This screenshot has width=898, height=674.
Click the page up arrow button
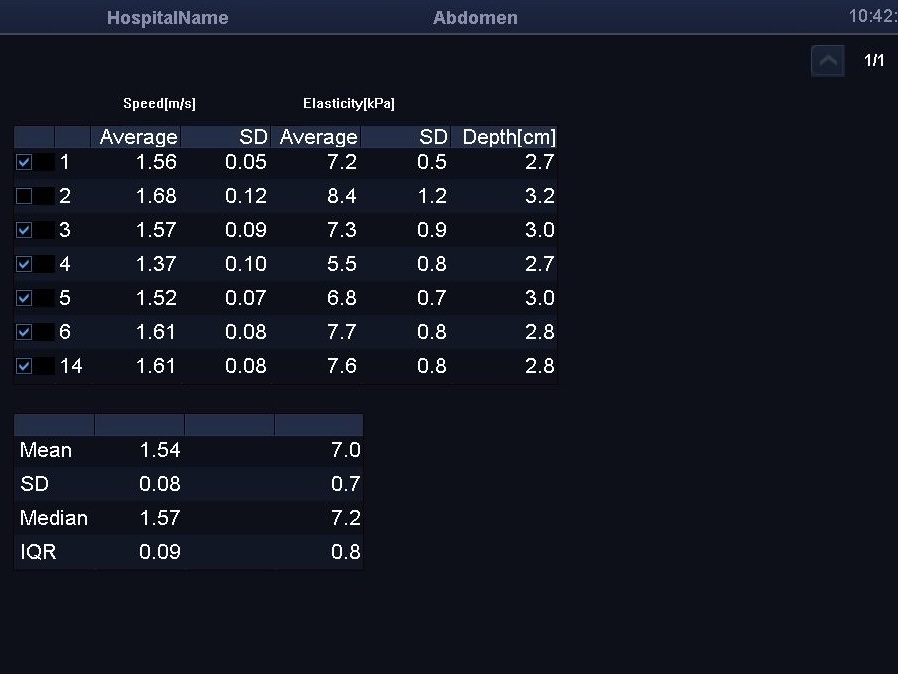pos(827,61)
